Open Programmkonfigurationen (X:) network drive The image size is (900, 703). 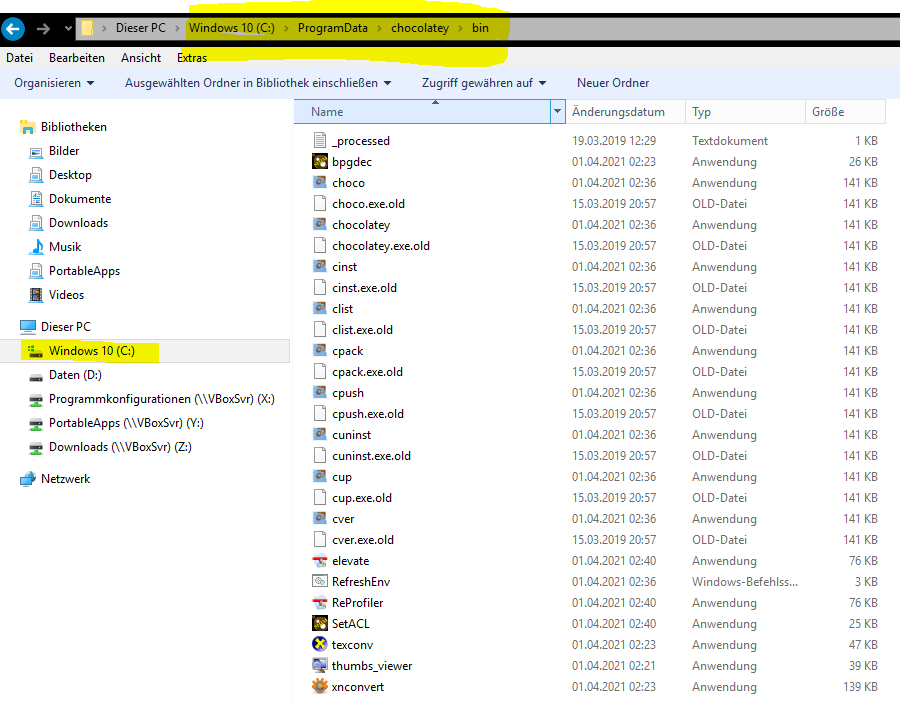pos(162,399)
